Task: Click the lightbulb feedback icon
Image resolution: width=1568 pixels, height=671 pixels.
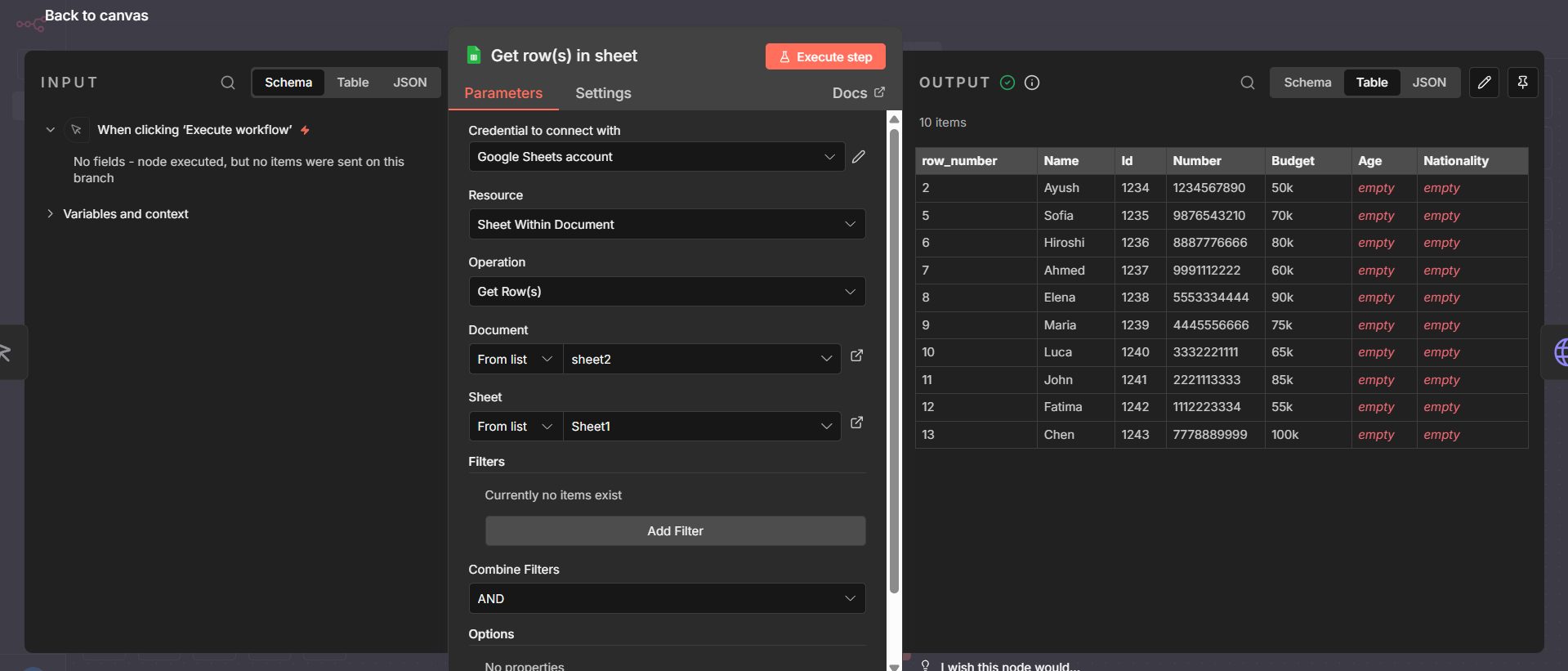Action: (x=925, y=665)
